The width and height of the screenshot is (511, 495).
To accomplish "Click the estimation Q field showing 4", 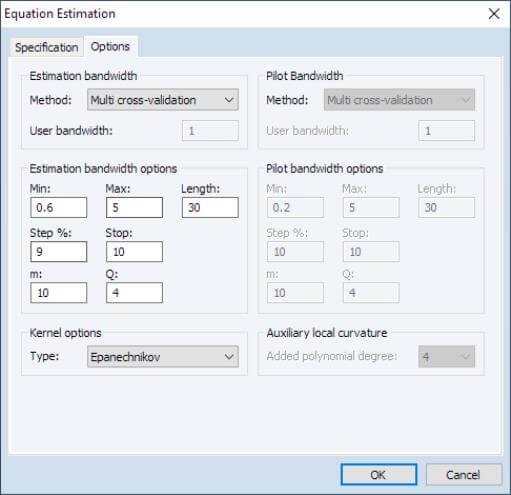I will [134, 293].
